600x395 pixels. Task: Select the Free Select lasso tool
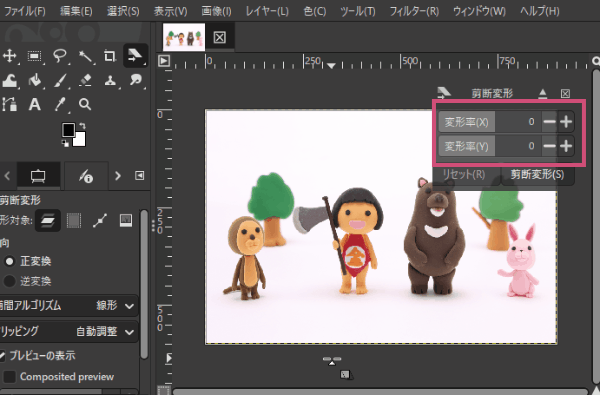point(60,56)
